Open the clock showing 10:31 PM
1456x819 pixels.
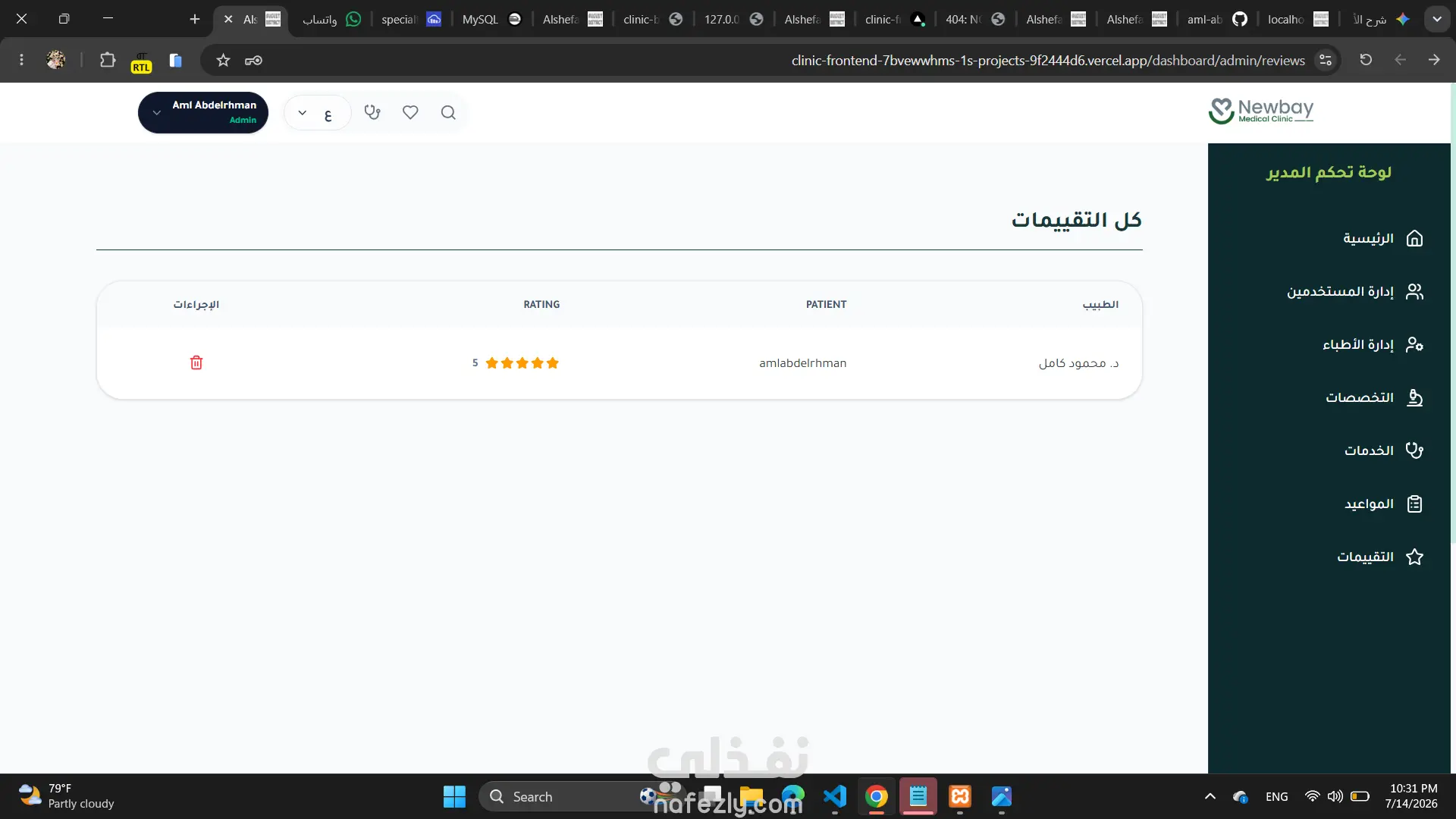1411,796
